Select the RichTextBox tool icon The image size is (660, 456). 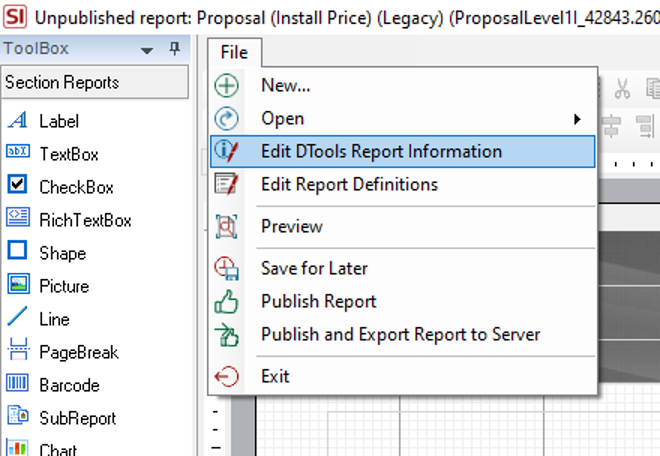(18, 217)
